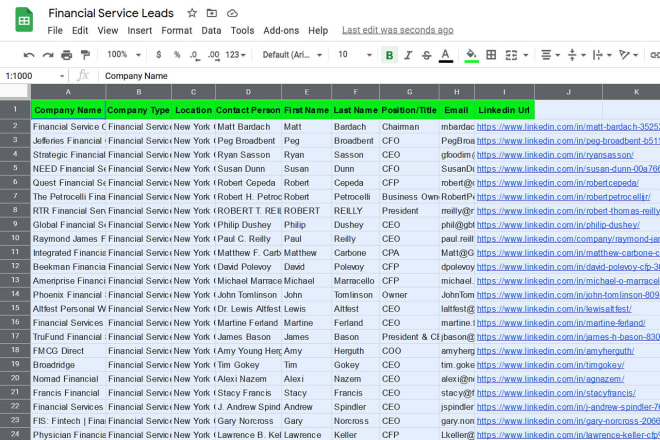
Task: Open the Default (Ari...) font dropdown
Action: 292,55
